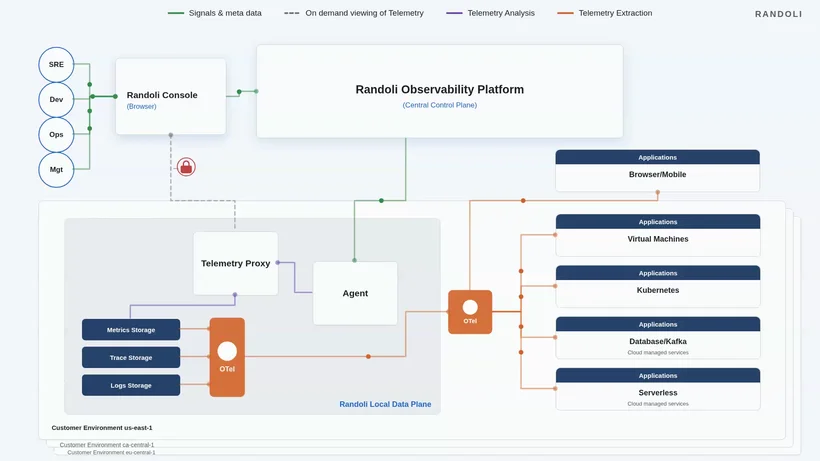The image size is (820, 461).
Task: Click the RANDOLI logo text
Action: point(778,14)
